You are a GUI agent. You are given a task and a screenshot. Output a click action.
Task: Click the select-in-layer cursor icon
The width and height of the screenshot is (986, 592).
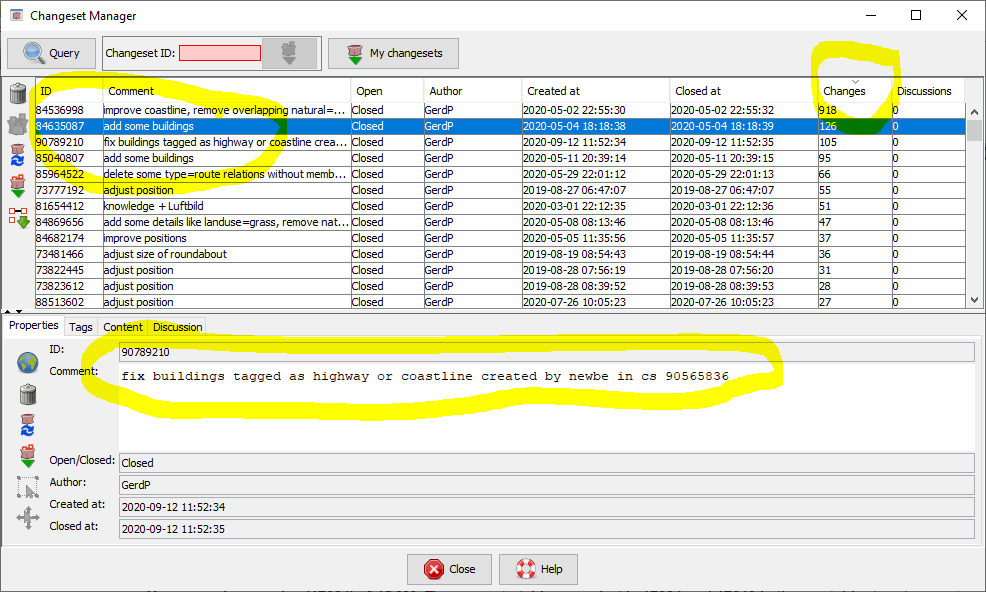tap(28, 488)
